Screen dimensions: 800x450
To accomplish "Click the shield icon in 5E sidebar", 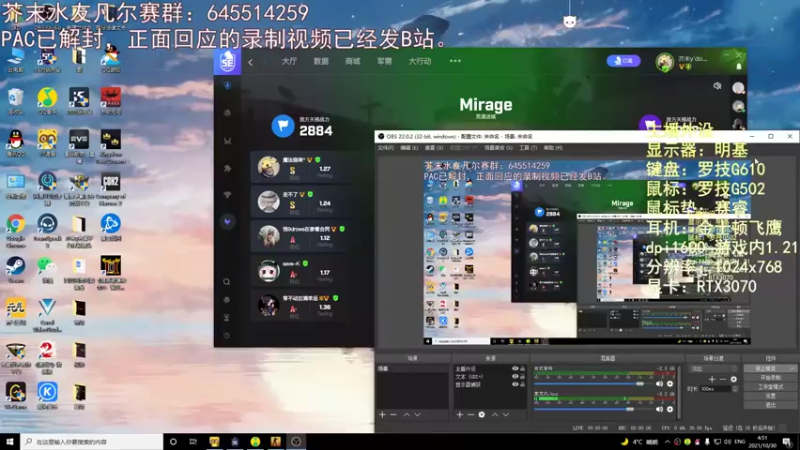I will click(x=228, y=85).
